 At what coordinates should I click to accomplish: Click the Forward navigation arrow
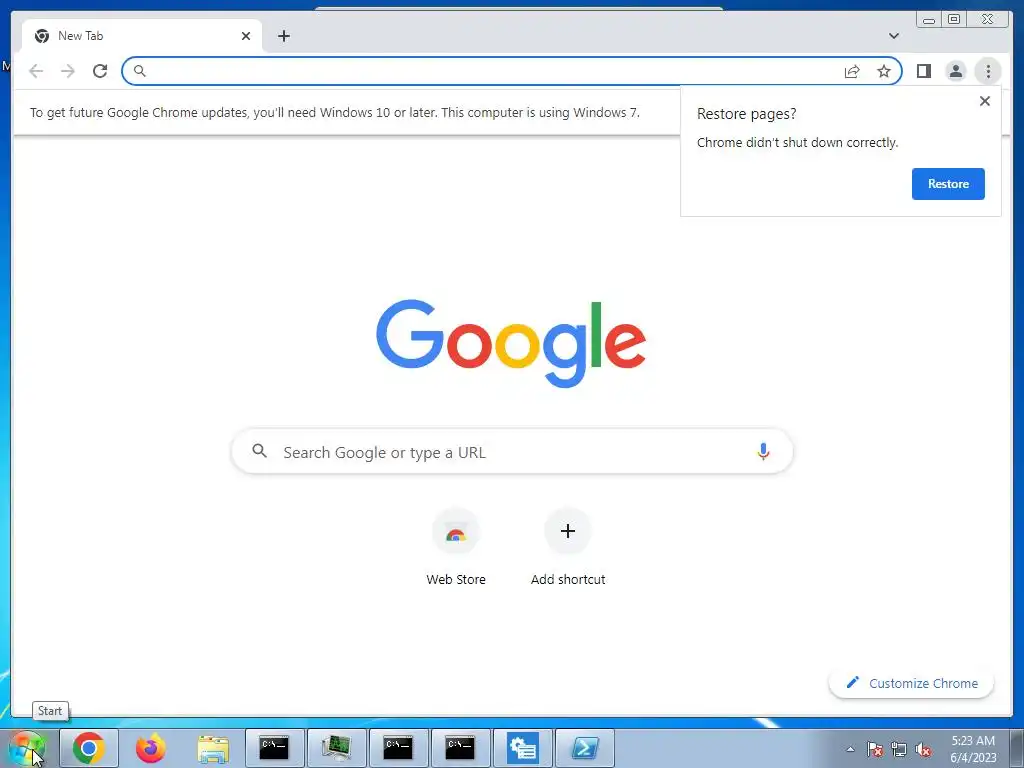coord(68,71)
